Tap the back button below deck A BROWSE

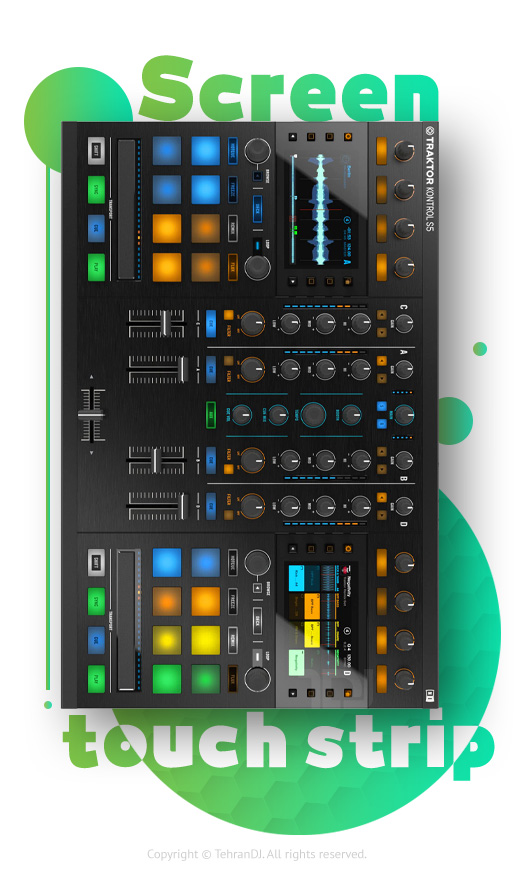[x=258, y=176]
